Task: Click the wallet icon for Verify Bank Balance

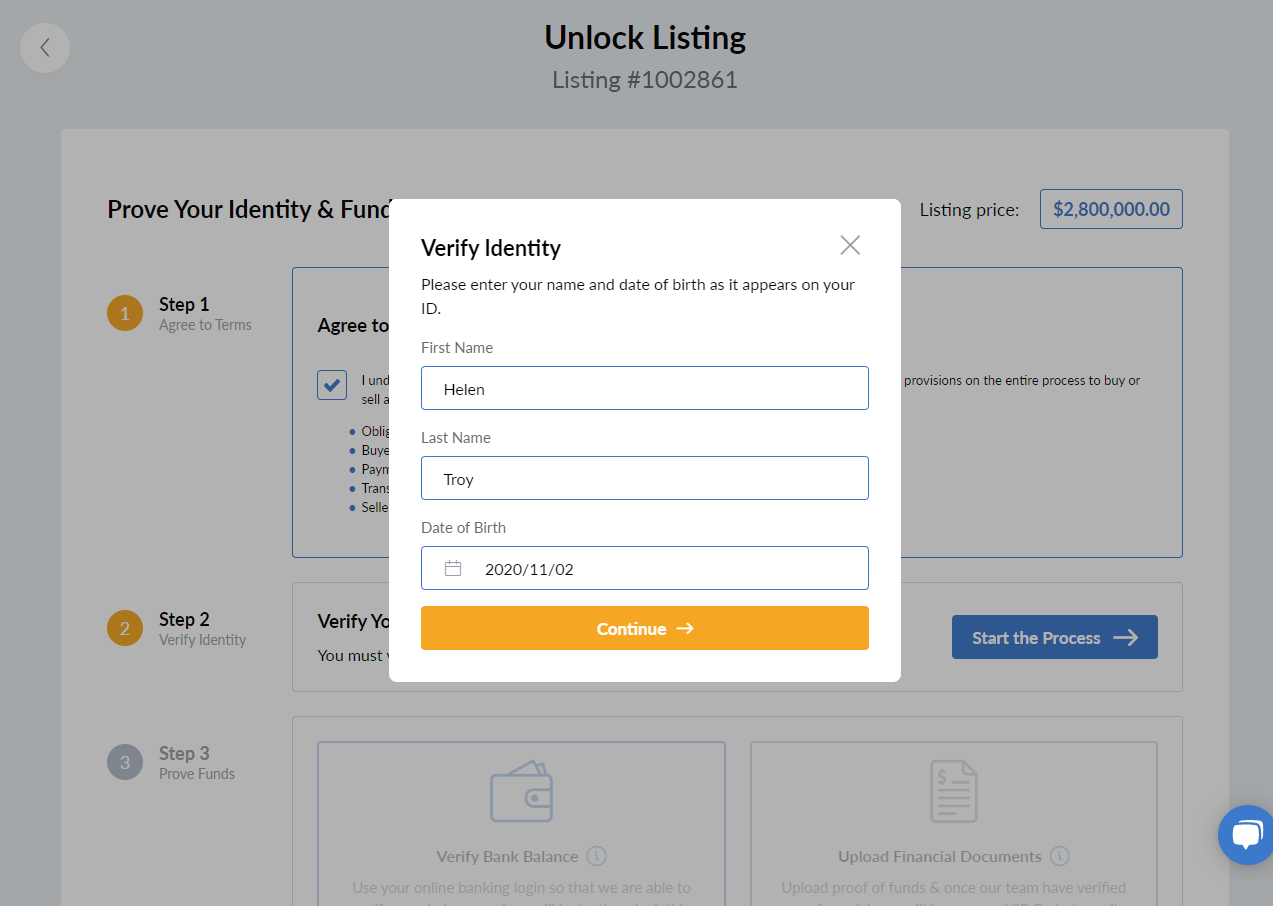Action: coord(521,792)
